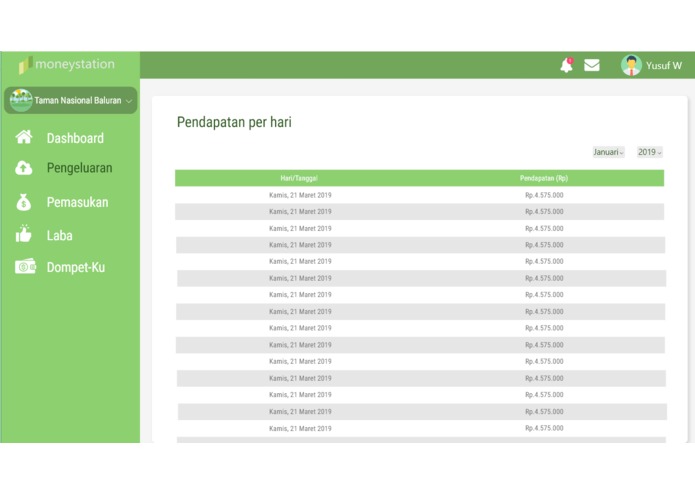This screenshot has height=494, width=695.
Task: Click the Yusuf W username
Action: [664, 66]
